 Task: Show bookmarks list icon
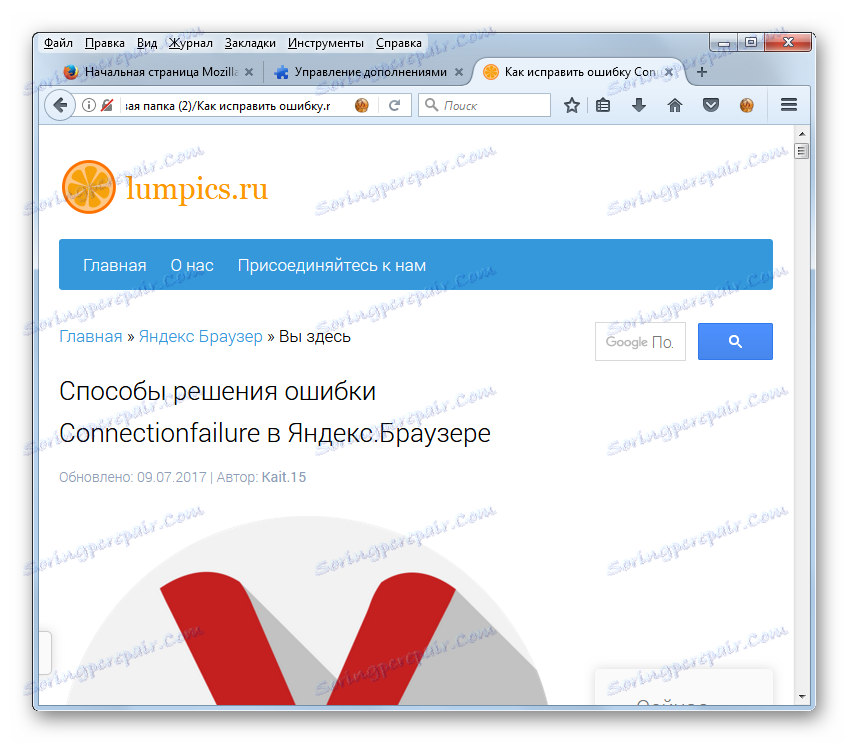coord(603,105)
